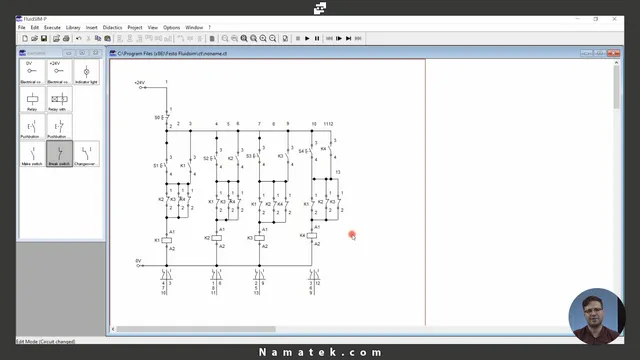Select the Break switch component
Viewport: 640px width, 360px height.
[x=59, y=153]
